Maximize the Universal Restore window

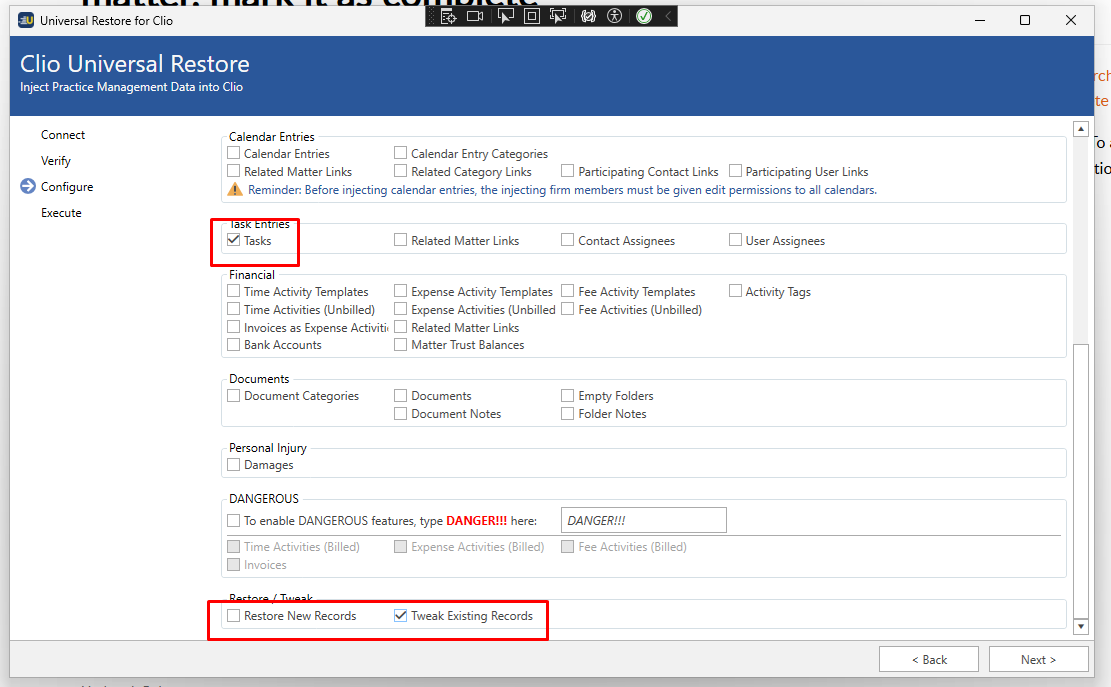(x=1025, y=21)
